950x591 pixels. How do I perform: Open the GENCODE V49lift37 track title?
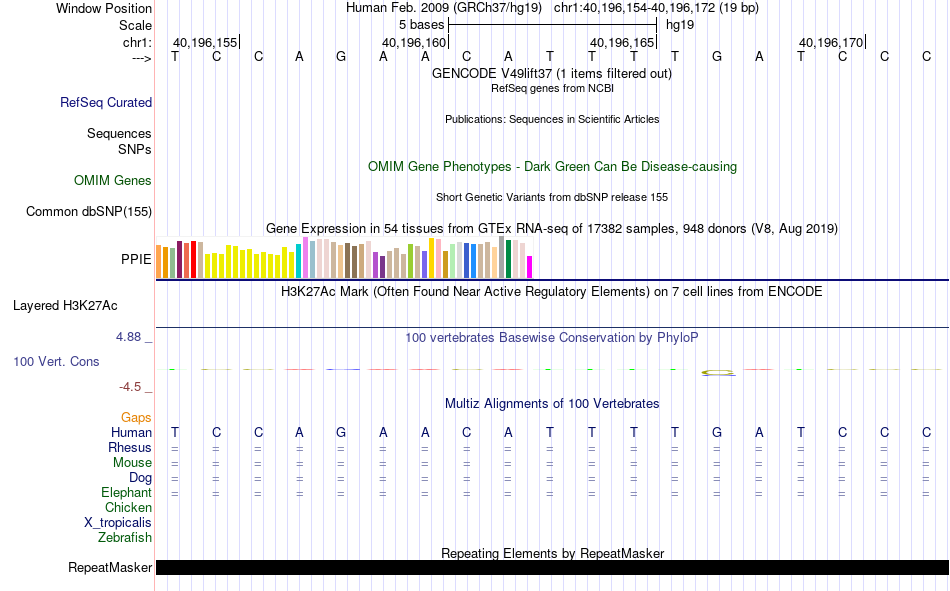(x=552, y=73)
